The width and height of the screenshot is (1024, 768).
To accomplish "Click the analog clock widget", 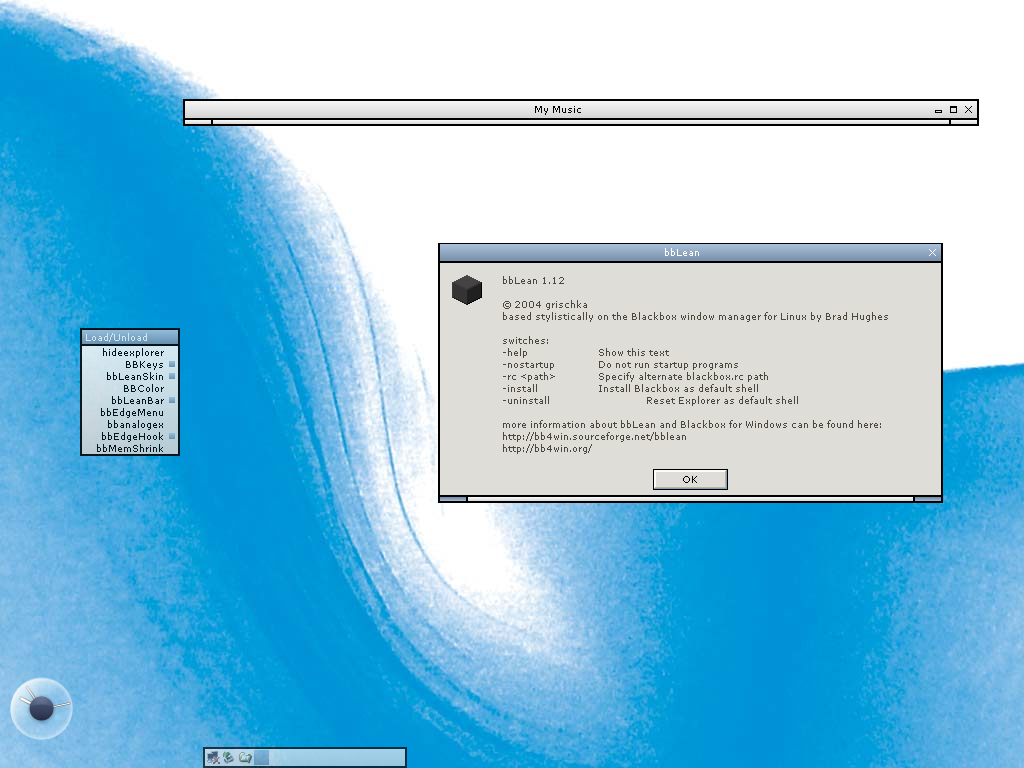I will (41, 708).
